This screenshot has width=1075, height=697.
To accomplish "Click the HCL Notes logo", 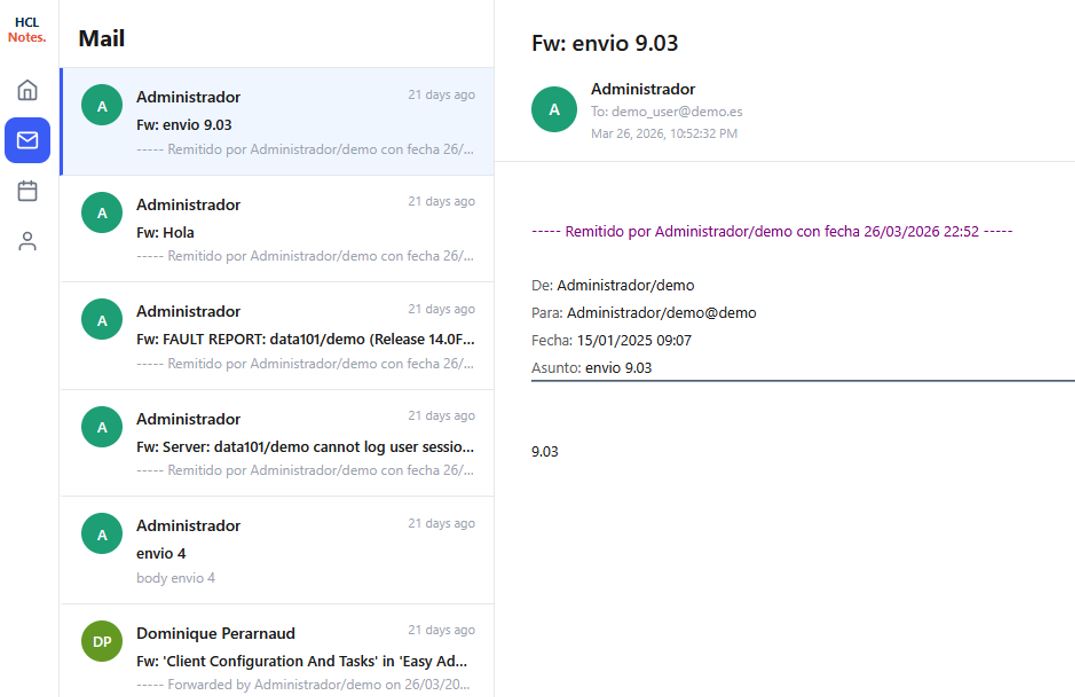I will coord(27,30).
